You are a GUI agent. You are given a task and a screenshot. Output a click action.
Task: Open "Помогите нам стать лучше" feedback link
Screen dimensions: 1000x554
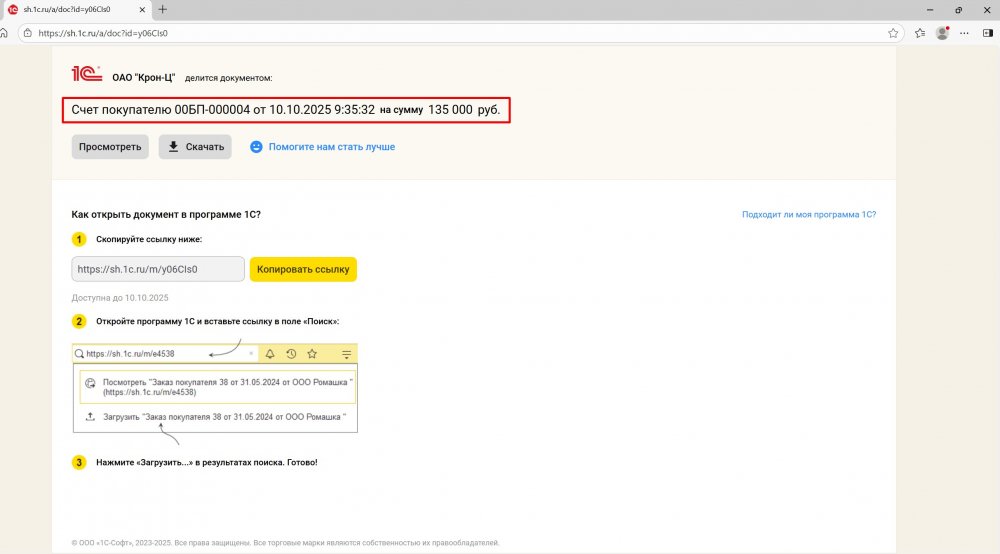(331, 147)
